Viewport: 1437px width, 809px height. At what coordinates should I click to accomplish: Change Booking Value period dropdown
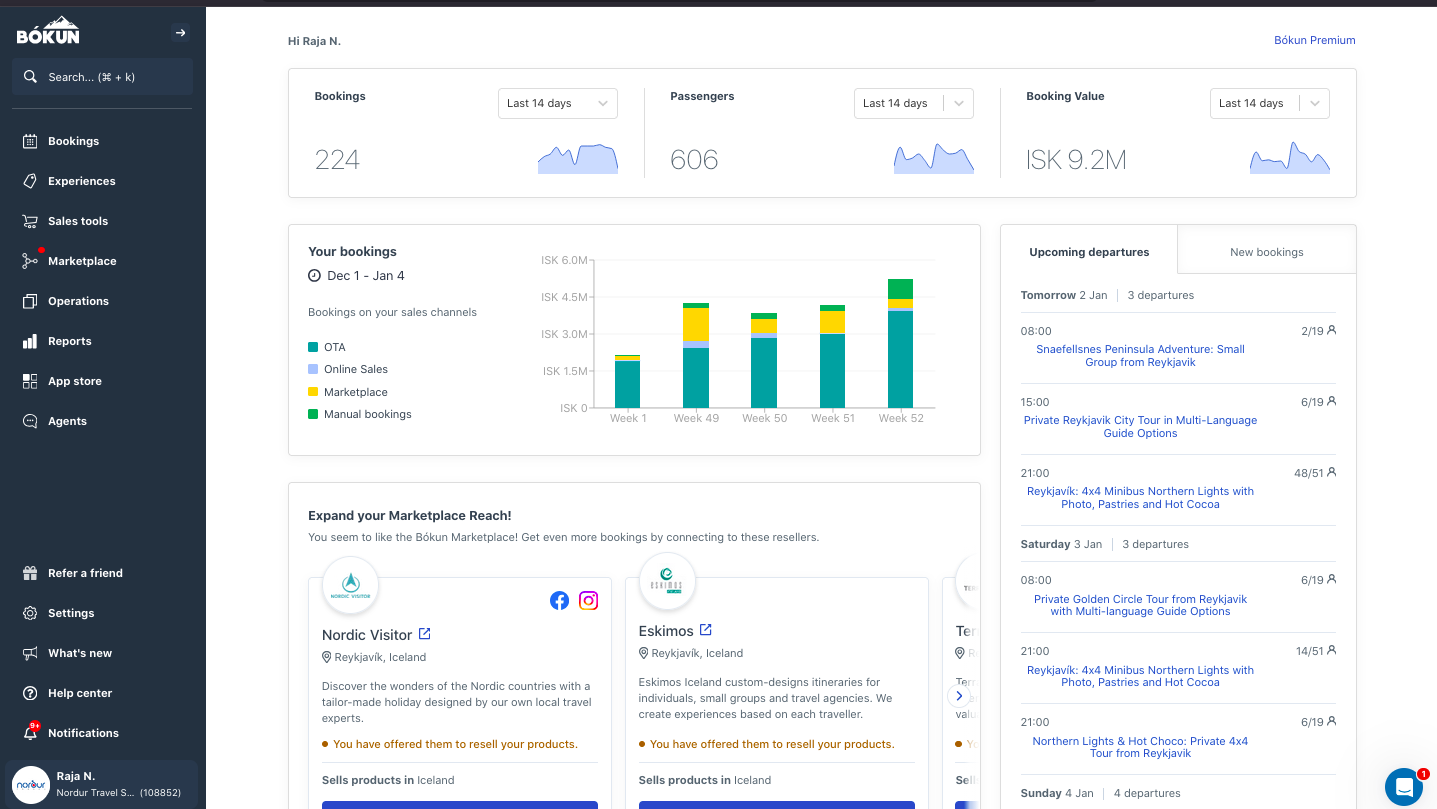coord(1269,103)
